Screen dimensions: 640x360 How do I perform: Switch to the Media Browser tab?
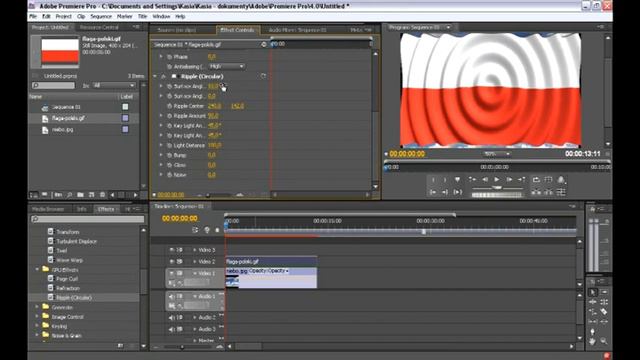click(x=48, y=209)
